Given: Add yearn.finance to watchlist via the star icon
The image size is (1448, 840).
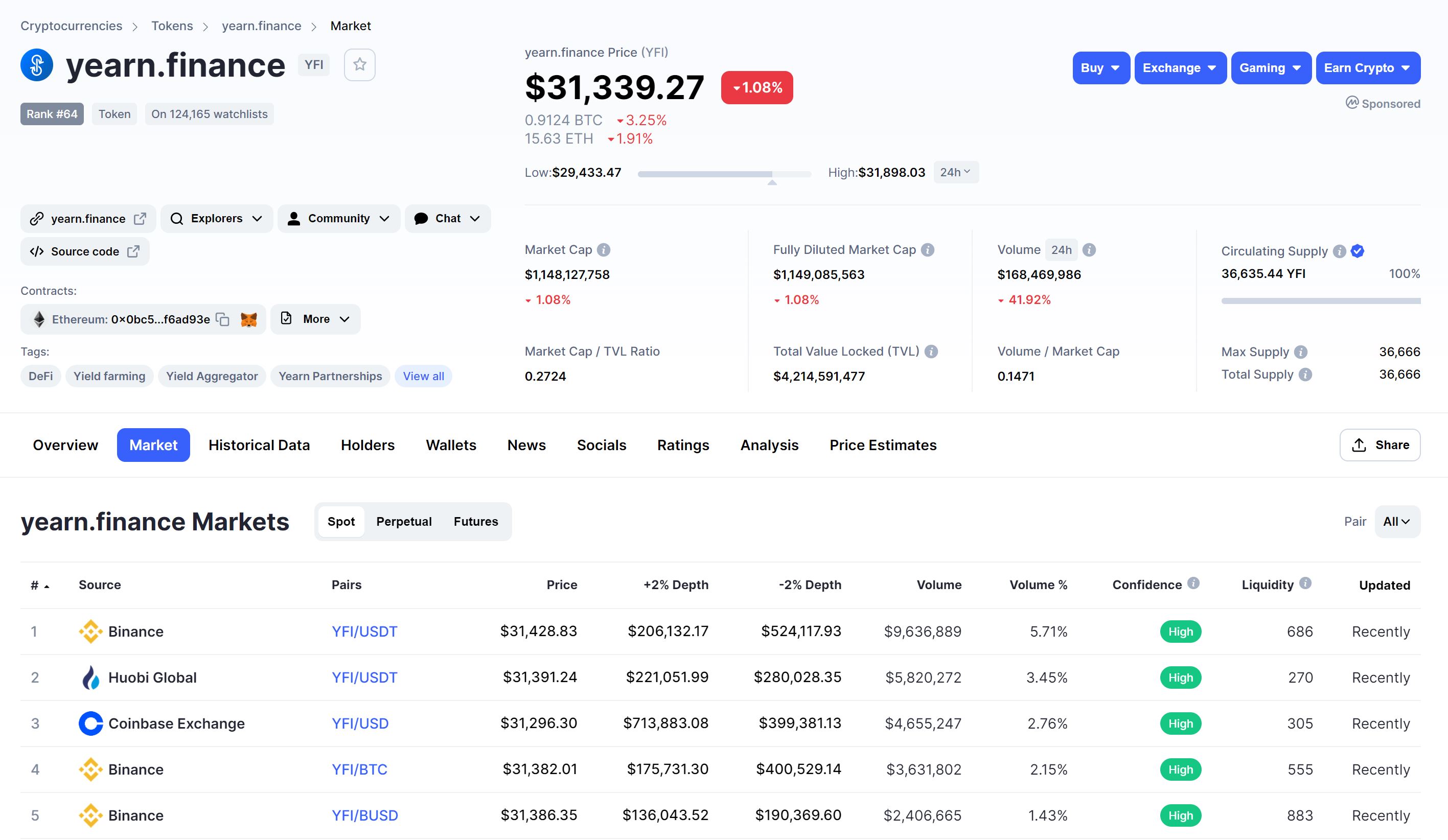Looking at the screenshot, I should coord(359,64).
